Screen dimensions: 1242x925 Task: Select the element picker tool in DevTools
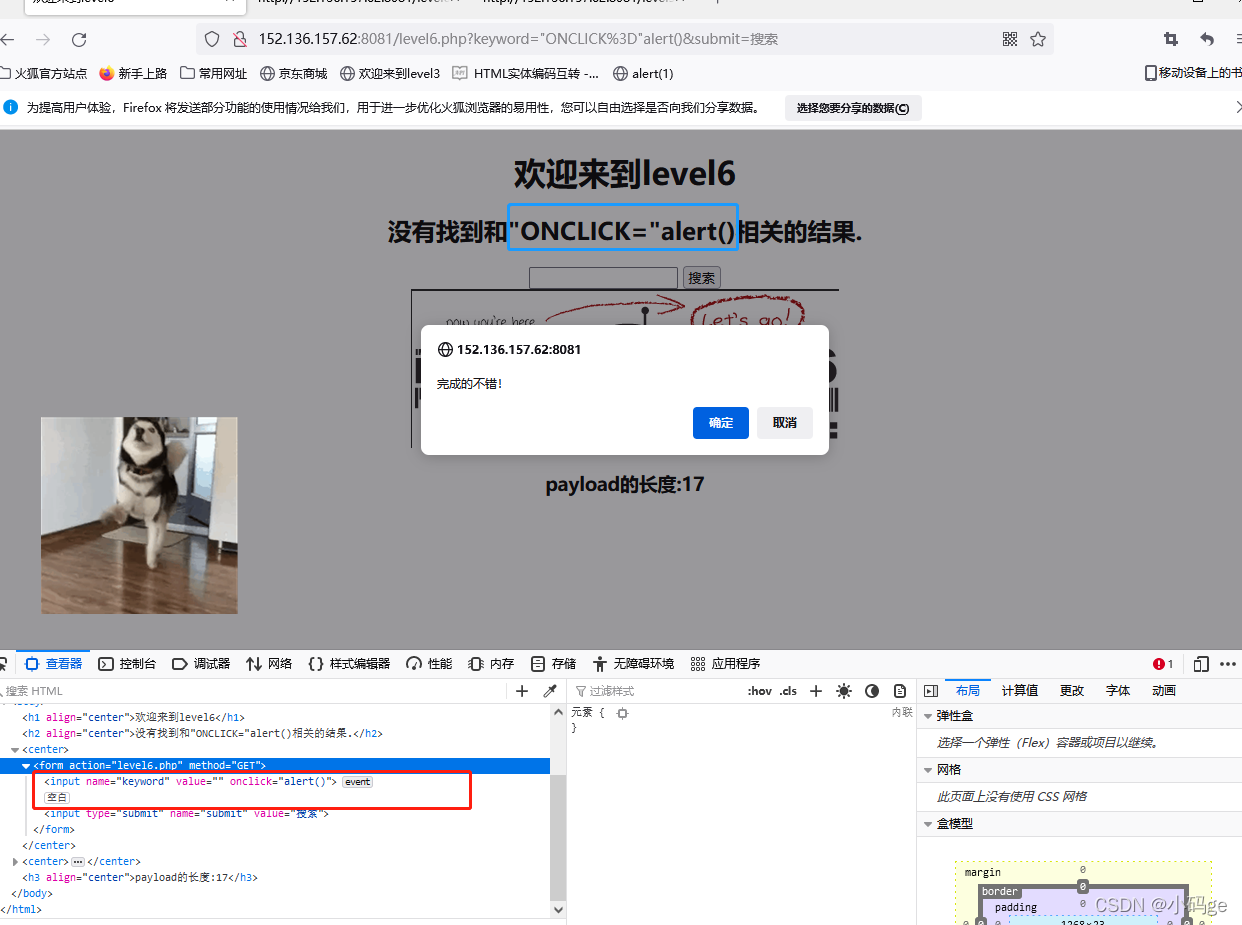[x=6, y=663]
